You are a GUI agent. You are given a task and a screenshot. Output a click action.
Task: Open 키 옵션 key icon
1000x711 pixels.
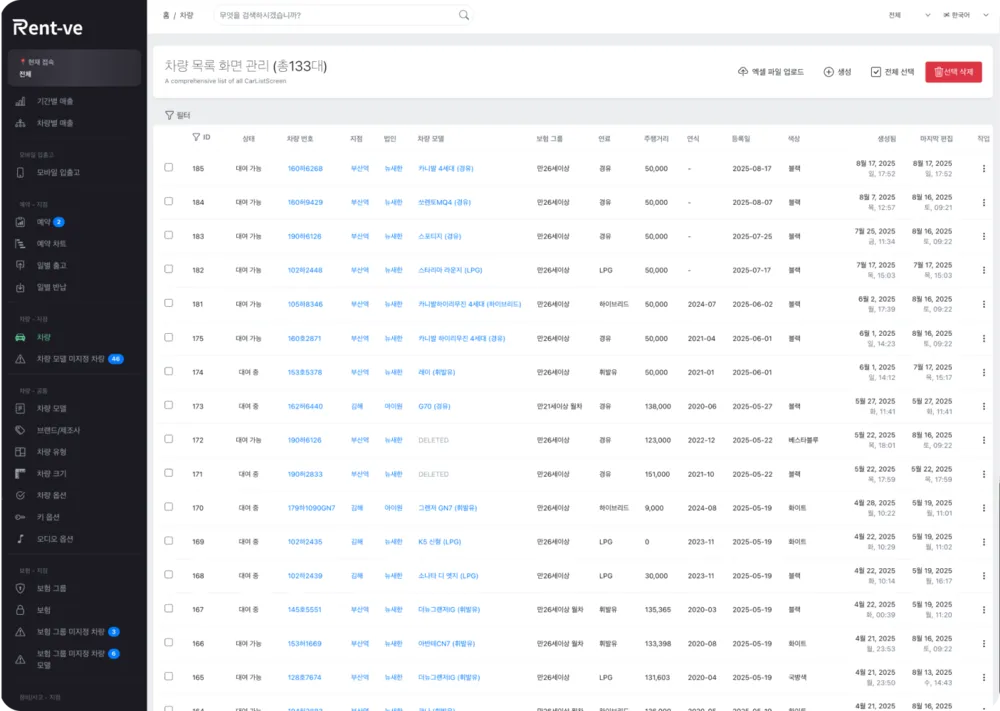click(x=20, y=517)
